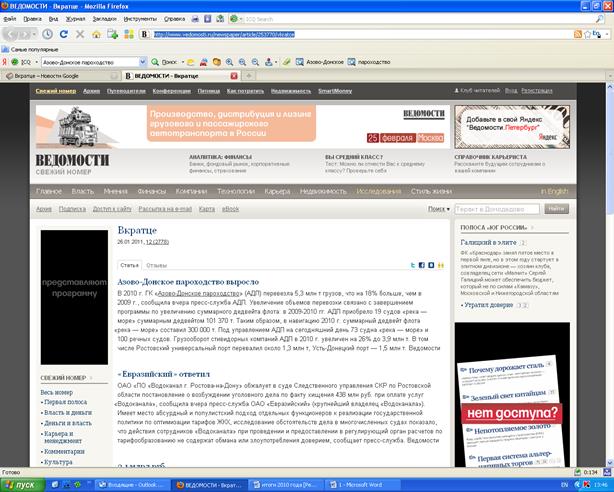Click the ICQ Search input field

pyautogui.click(x=419, y=19)
